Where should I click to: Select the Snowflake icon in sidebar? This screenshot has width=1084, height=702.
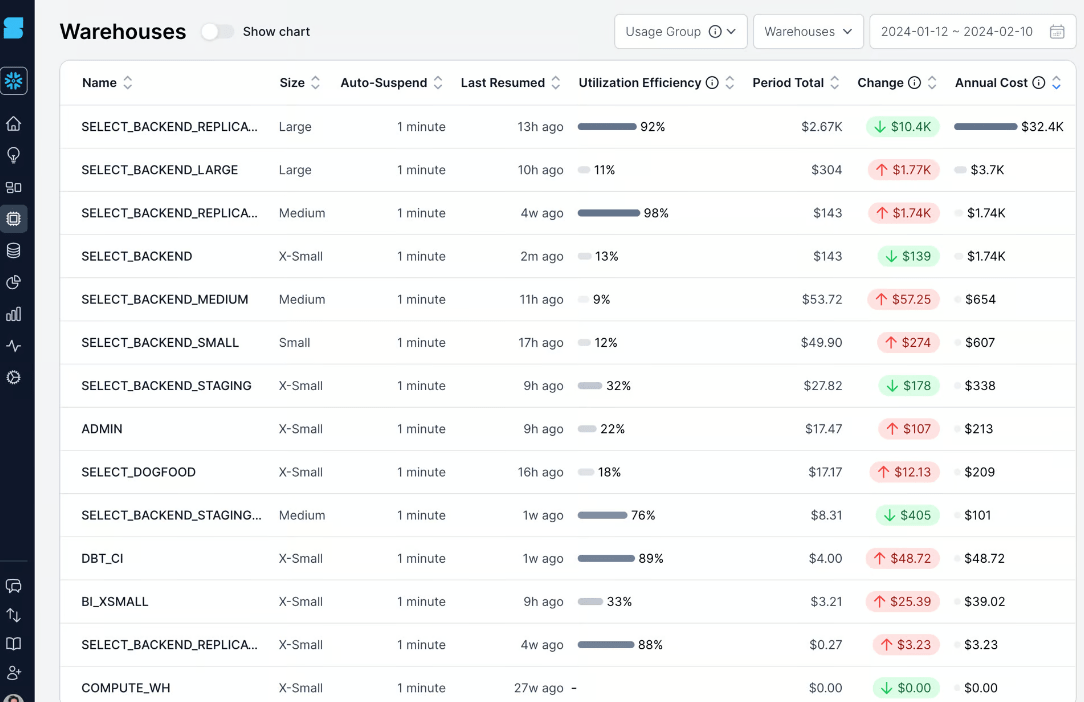[x=13, y=81]
